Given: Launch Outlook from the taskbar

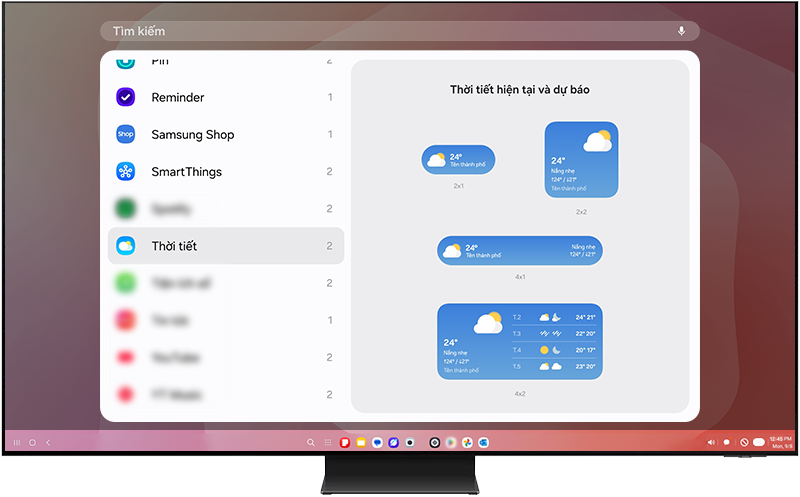Looking at the screenshot, I should [x=484, y=442].
